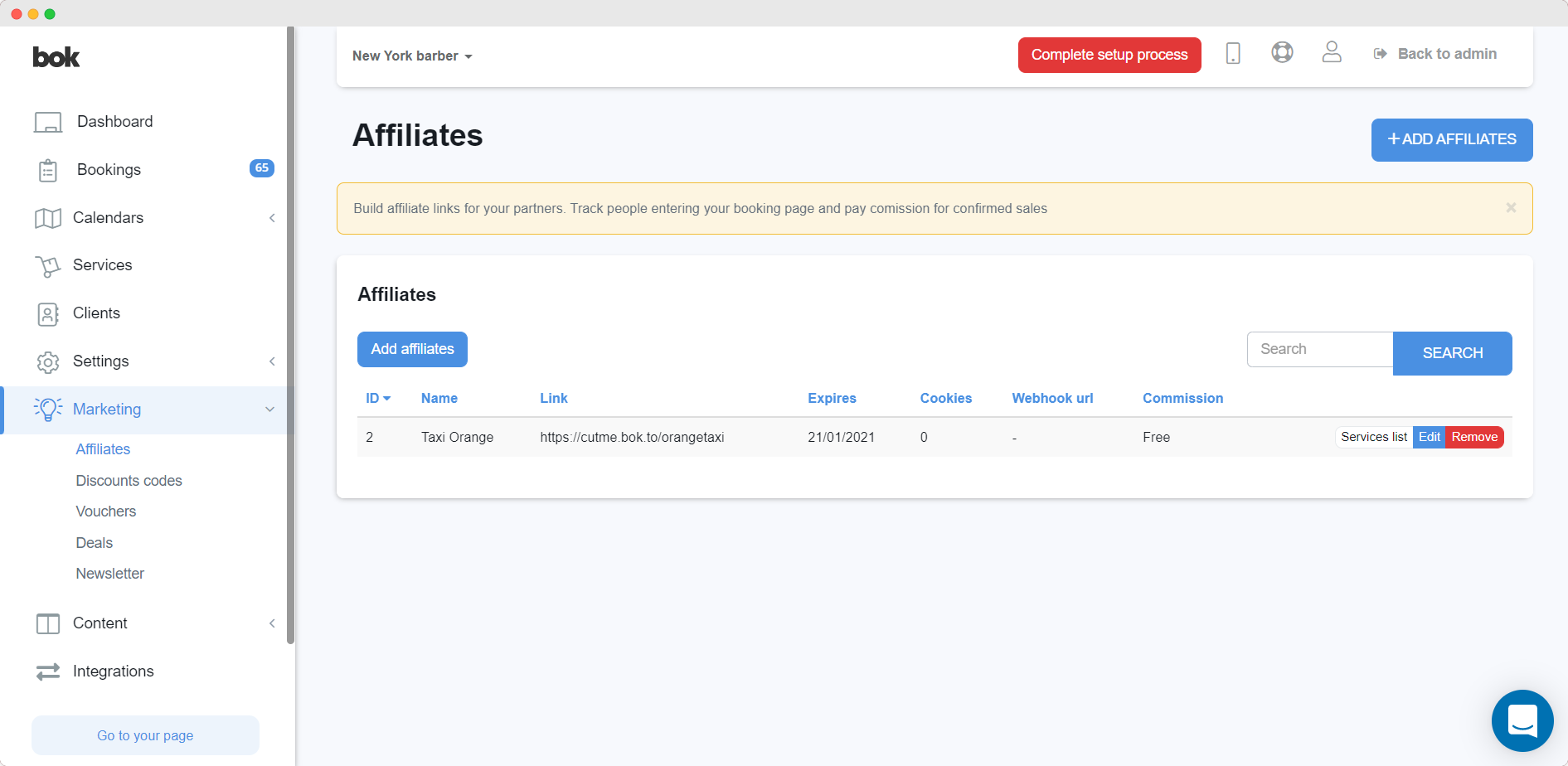Click the Marketing lightbulb icon
This screenshot has width=1568, height=766.
pos(48,410)
